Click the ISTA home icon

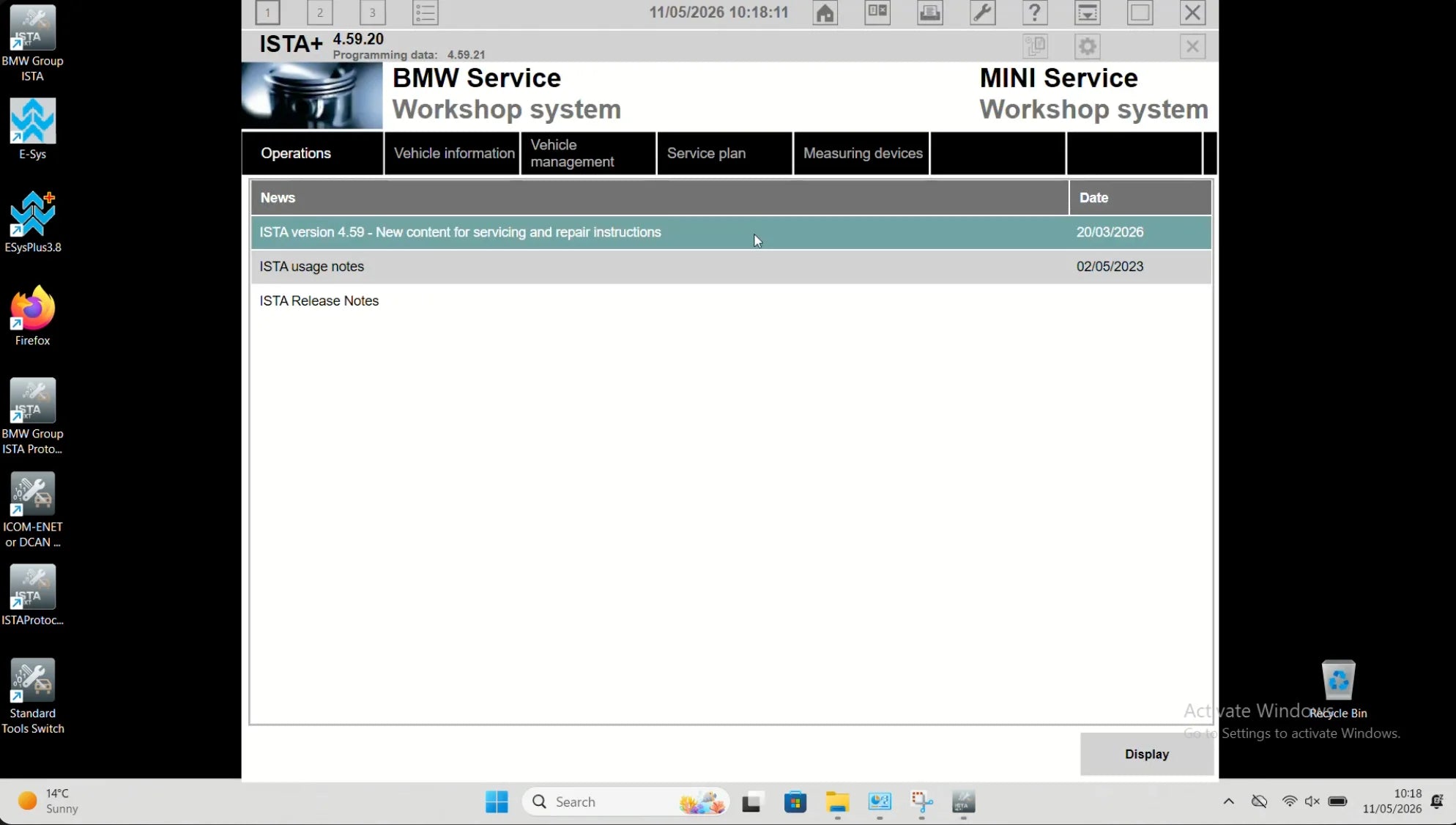(x=825, y=12)
